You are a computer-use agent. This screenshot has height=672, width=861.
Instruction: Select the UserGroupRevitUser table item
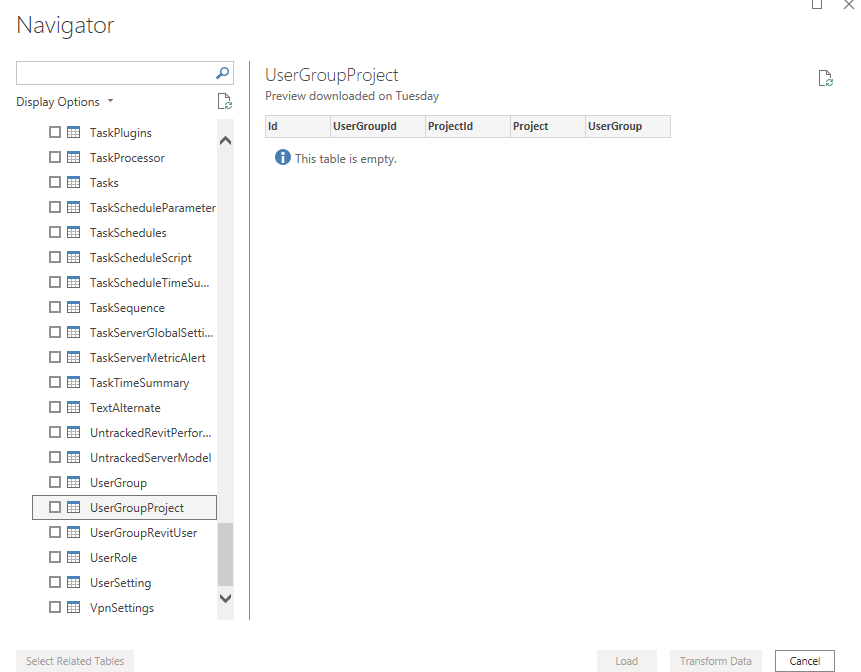click(x=143, y=533)
